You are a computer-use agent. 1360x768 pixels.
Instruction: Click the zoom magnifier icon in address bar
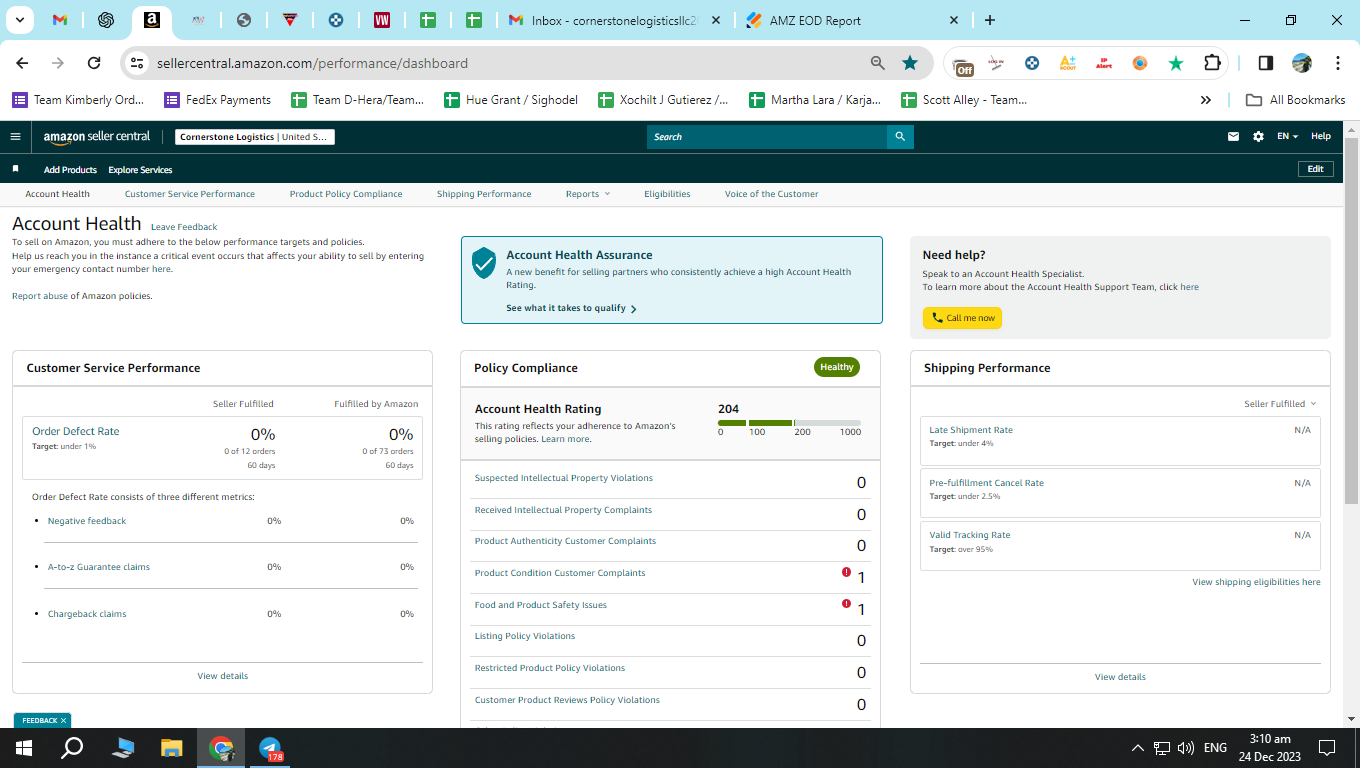click(878, 63)
